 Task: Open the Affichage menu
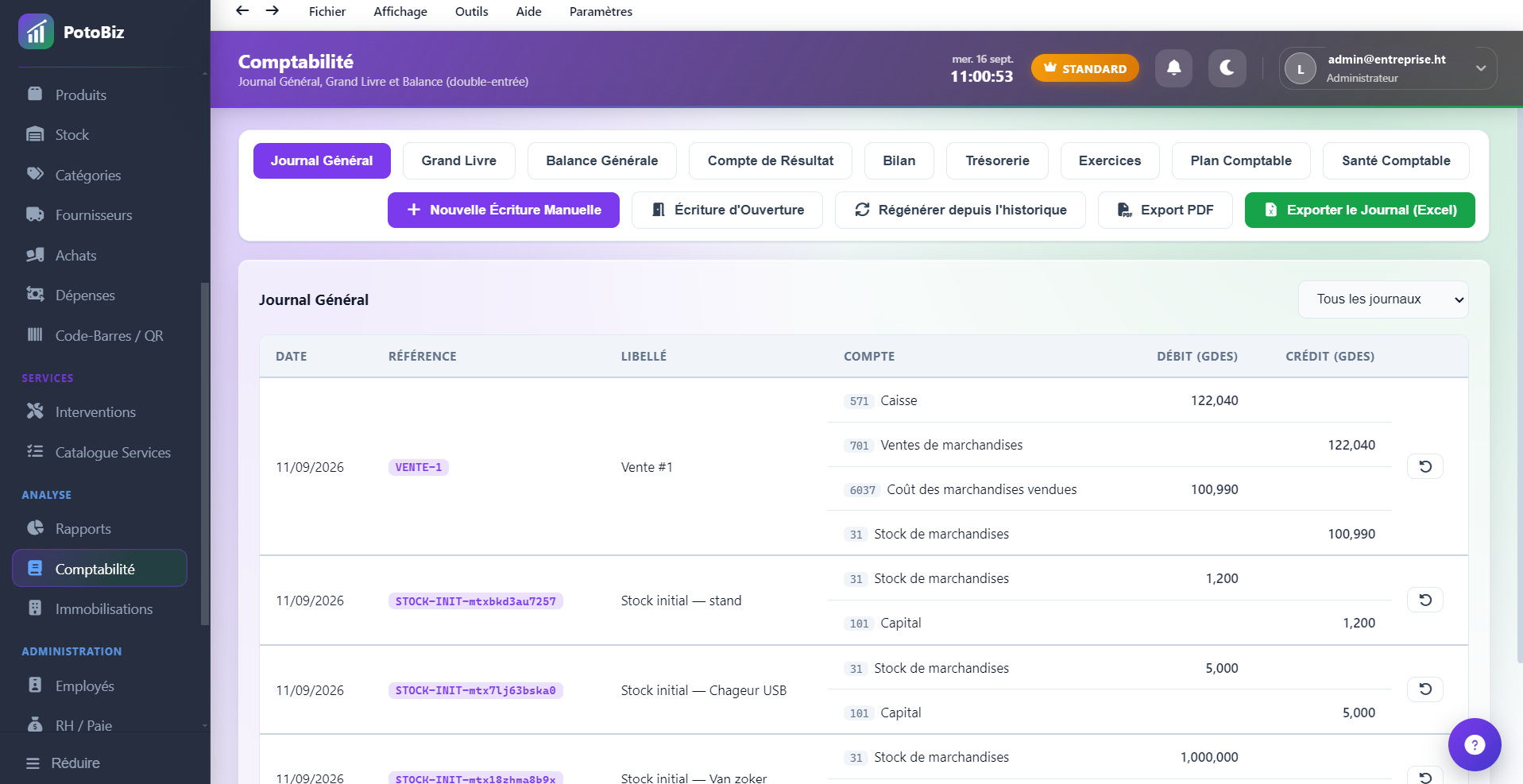[x=400, y=11]
